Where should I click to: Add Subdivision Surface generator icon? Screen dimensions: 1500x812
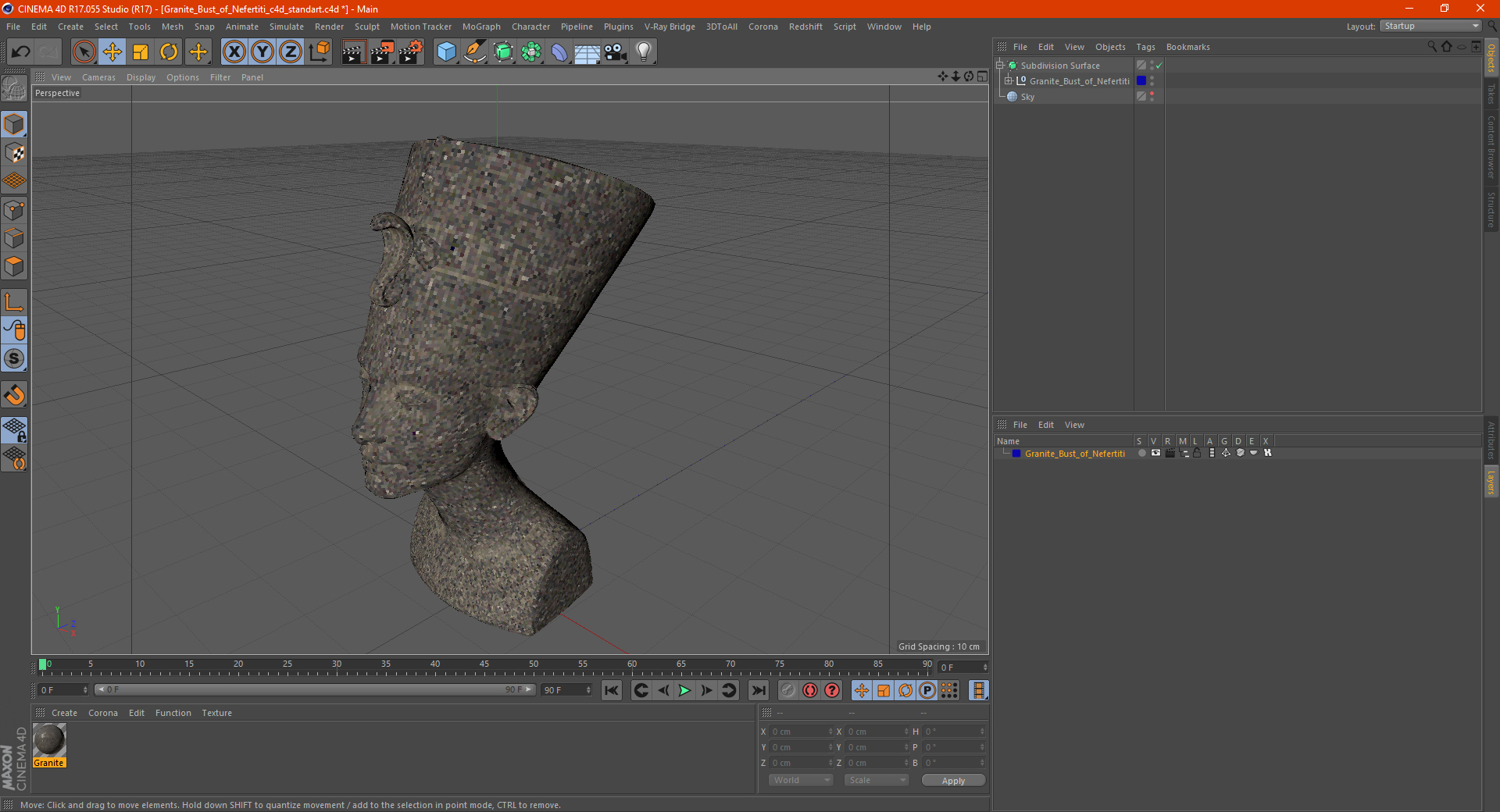[503, 52]
